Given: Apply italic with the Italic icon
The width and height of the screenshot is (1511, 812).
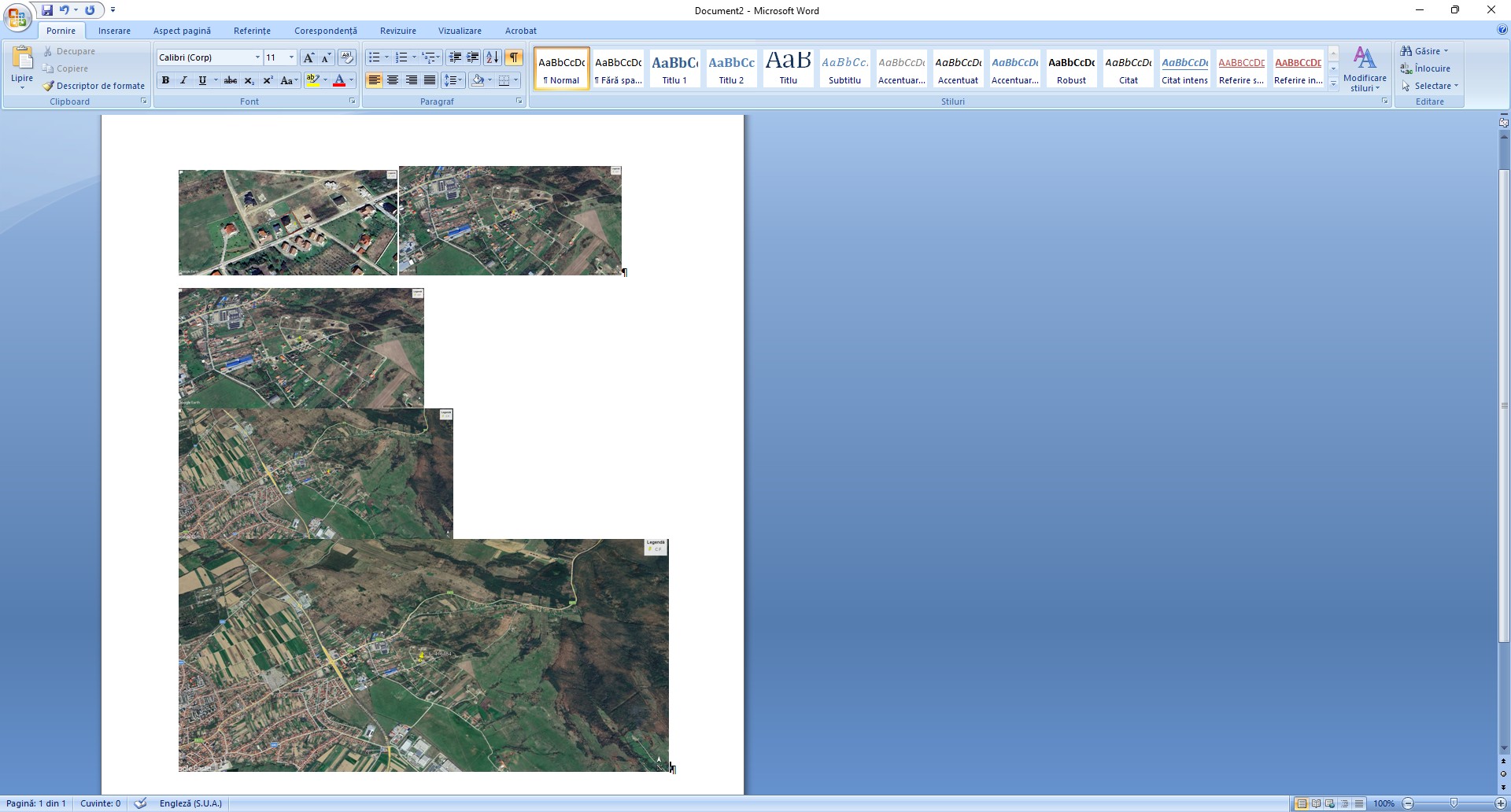Looking at the screenshot, I should [183, 80].
